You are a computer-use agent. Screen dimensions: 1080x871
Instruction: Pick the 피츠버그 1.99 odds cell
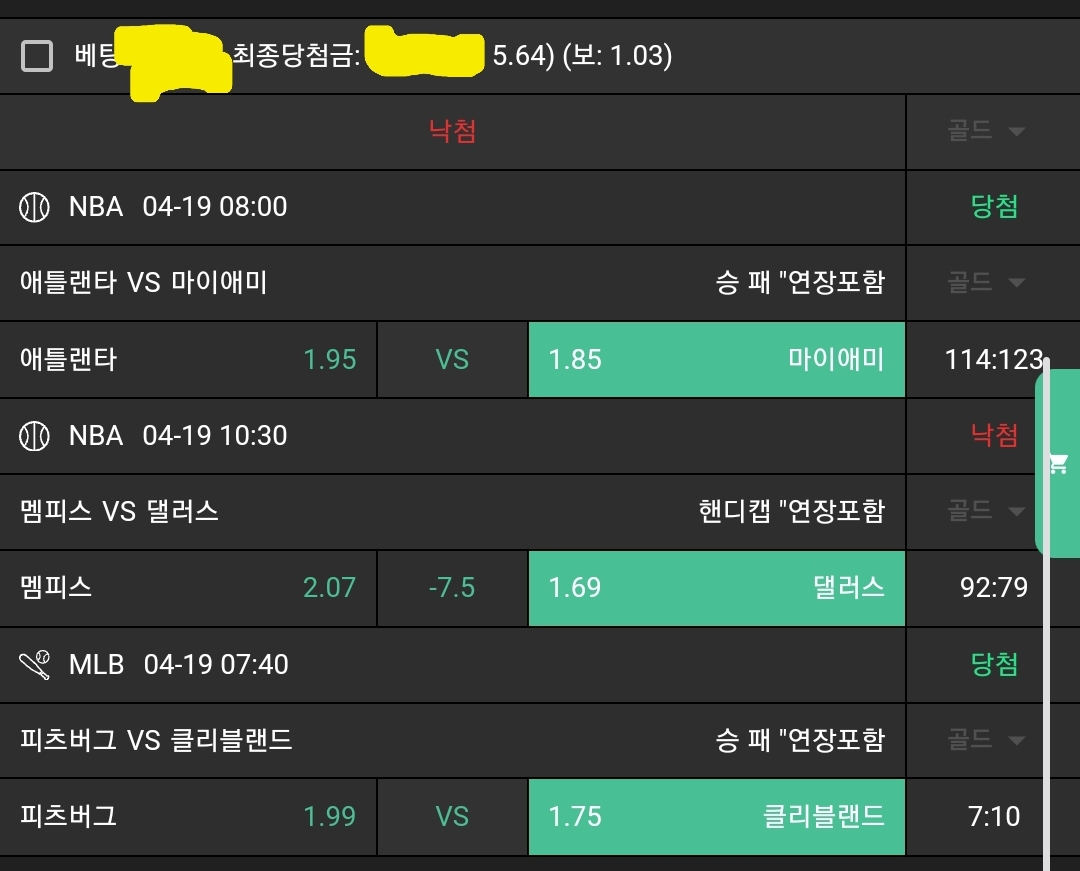pyautogui.click(x=188, y=816)
